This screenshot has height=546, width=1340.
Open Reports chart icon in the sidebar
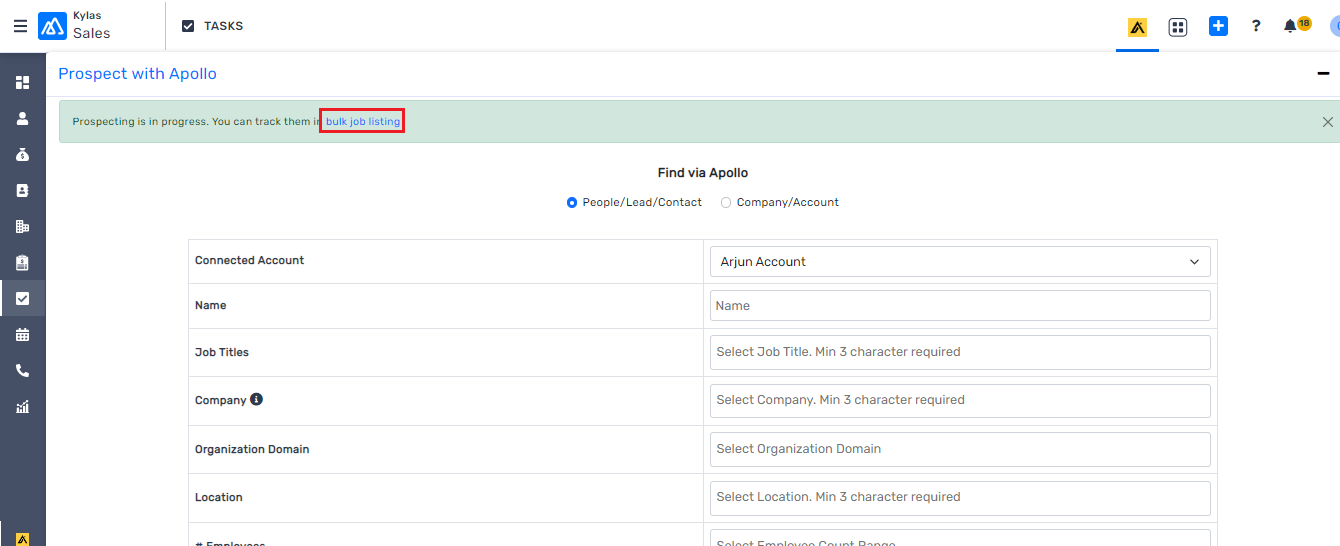pyautogui.click(x=22, y=406)
